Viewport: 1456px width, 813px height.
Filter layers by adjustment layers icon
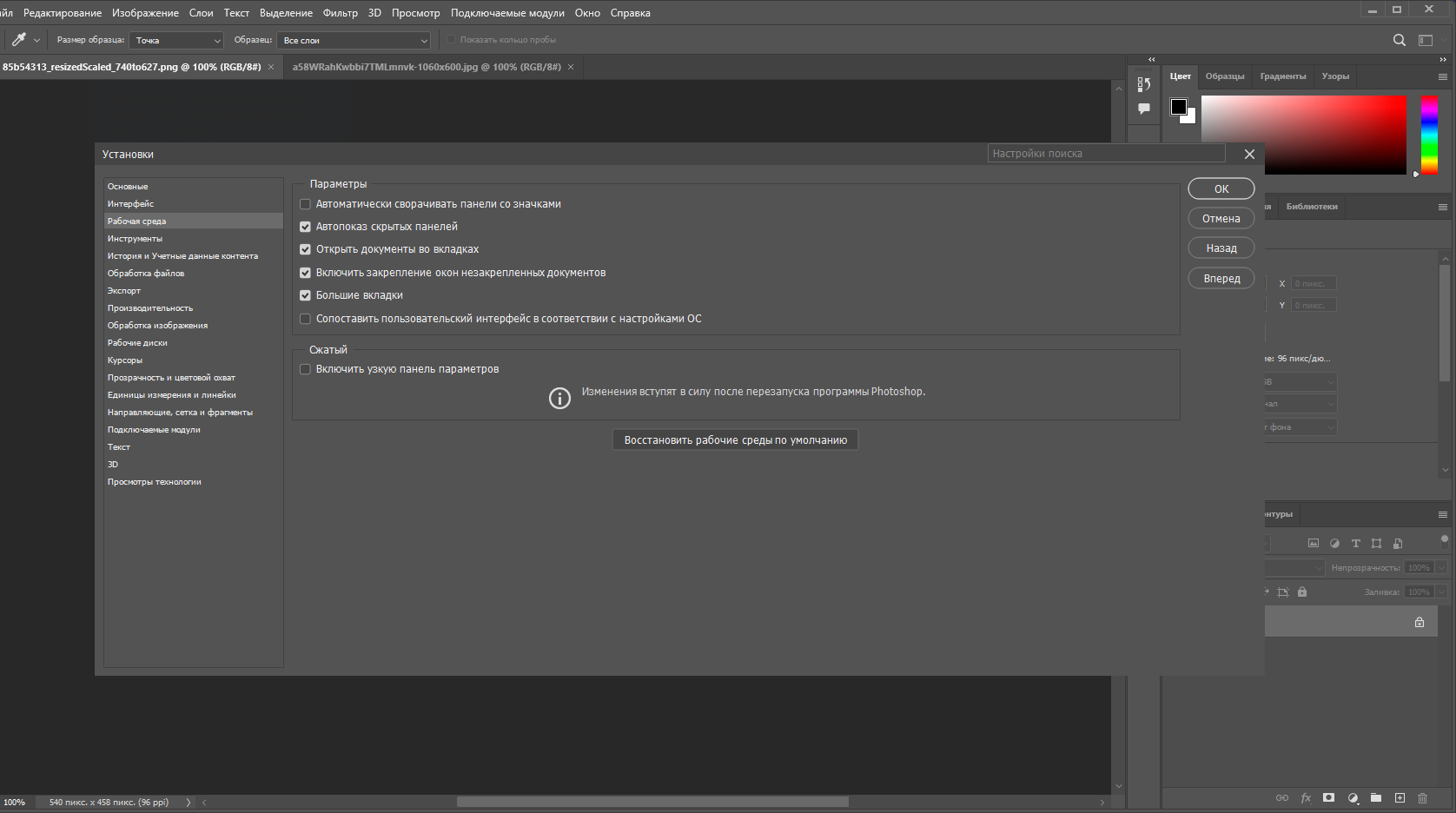1334,544
